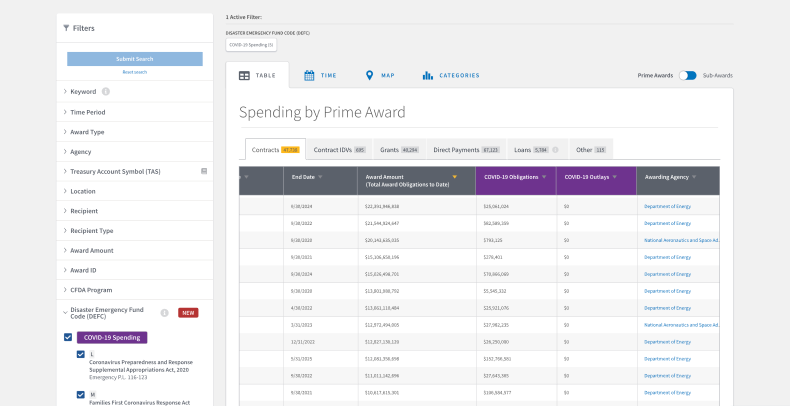
Task: Uncheck the COVID-19 Spending checkbox
Action: pyautogui.click(x=68, y=337)
